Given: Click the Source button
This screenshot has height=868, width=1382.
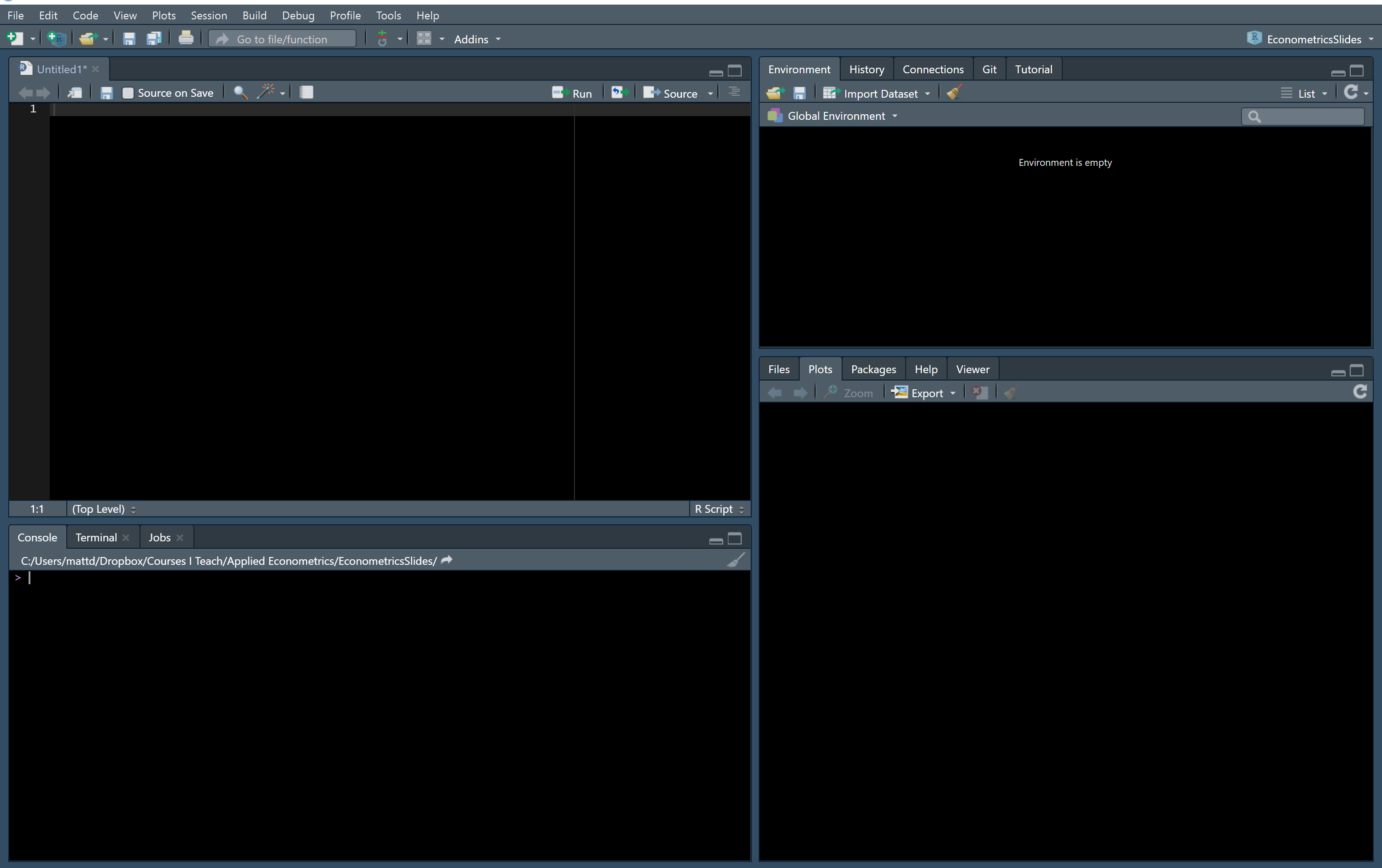Looking at the screenshot, I should coord(671,93).
